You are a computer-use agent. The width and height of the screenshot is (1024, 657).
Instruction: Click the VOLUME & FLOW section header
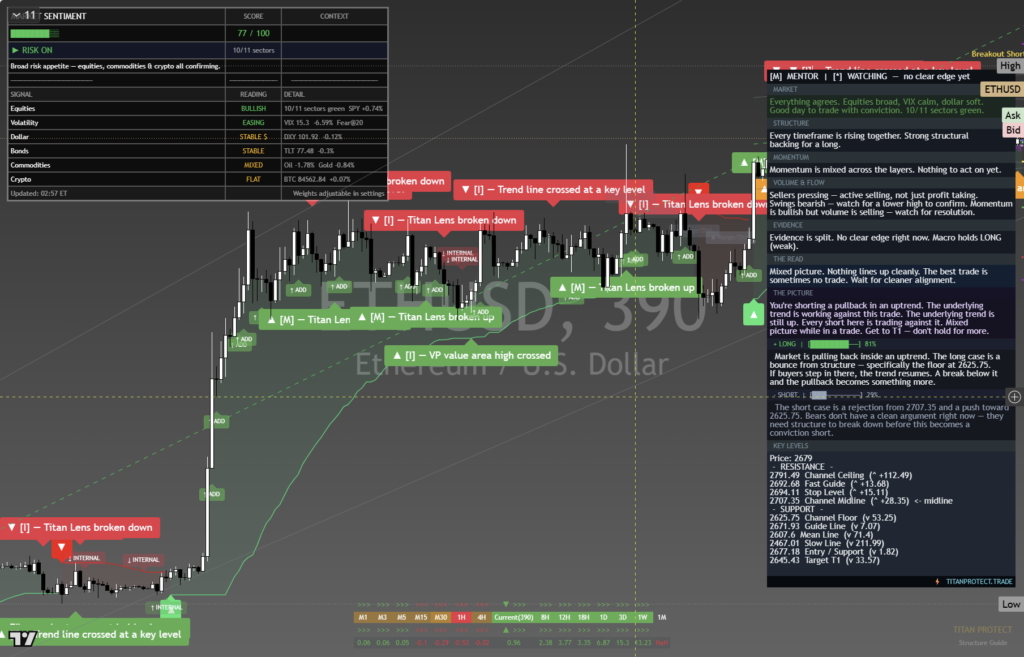tap(798, 183)
